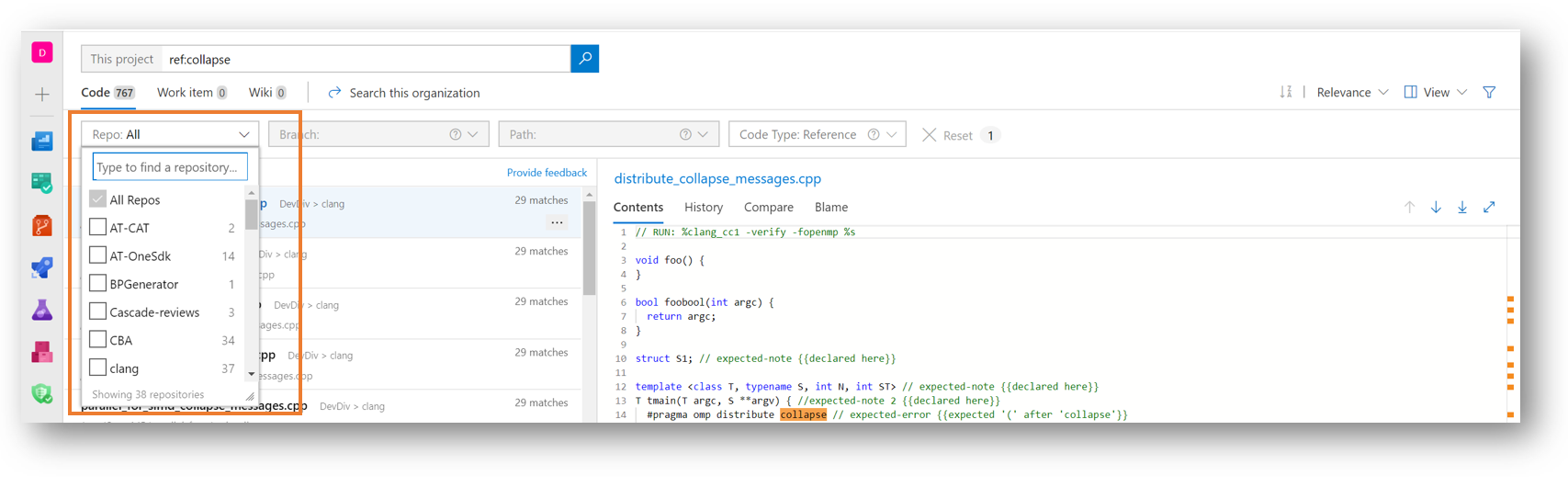This screenshot has height=487, width=1568.
Task: Click the repository search text field
Action: (170, 167)
